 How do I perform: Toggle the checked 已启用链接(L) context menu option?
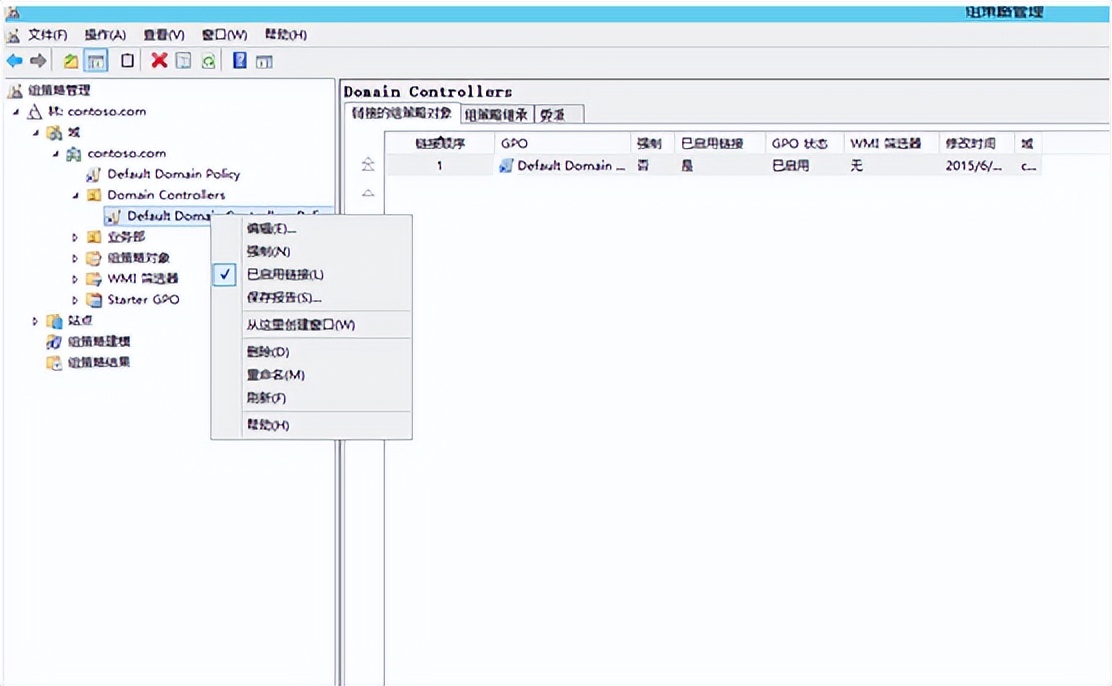[285, 274]
